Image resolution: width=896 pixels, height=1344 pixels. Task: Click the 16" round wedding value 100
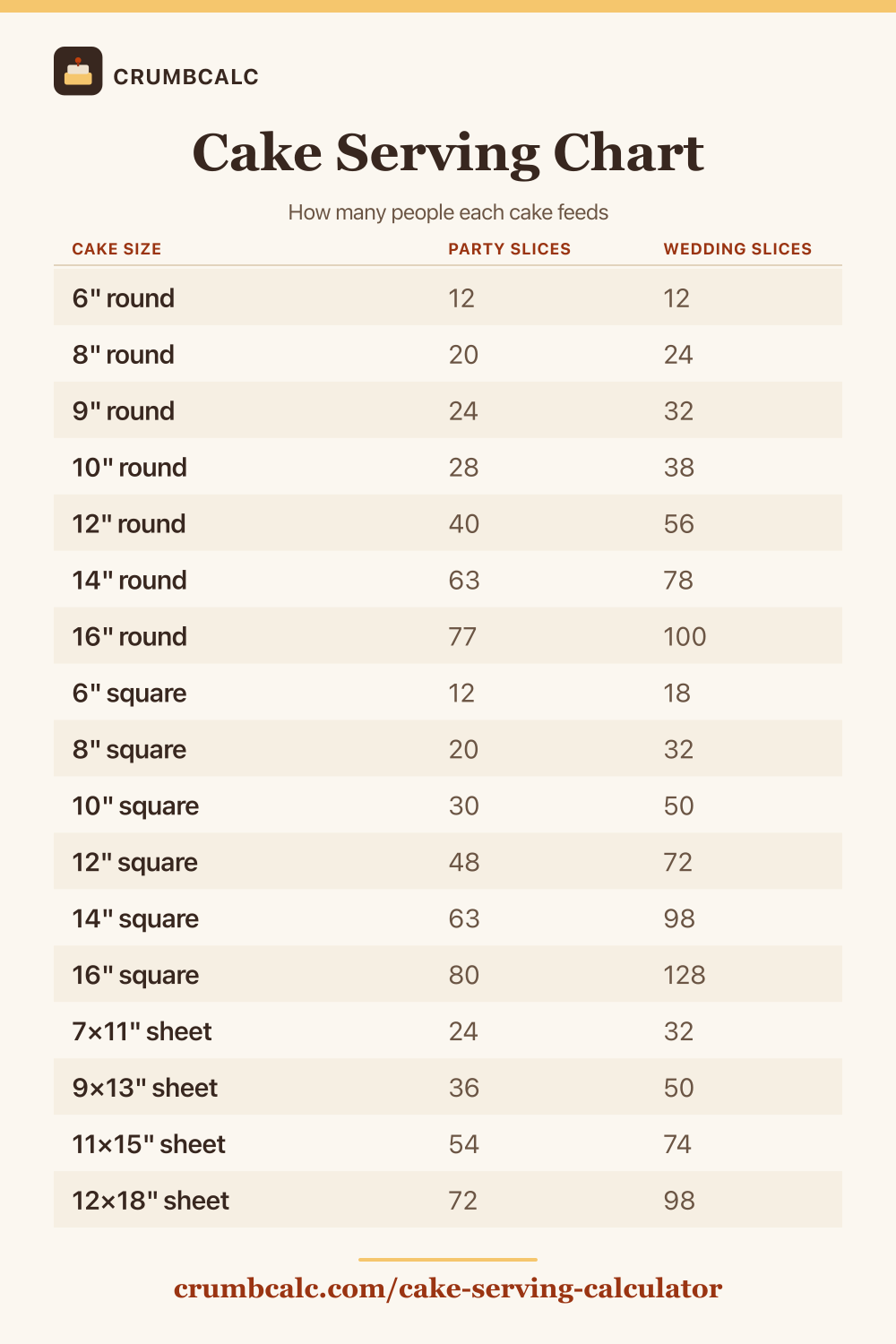[x=685, y=637]
